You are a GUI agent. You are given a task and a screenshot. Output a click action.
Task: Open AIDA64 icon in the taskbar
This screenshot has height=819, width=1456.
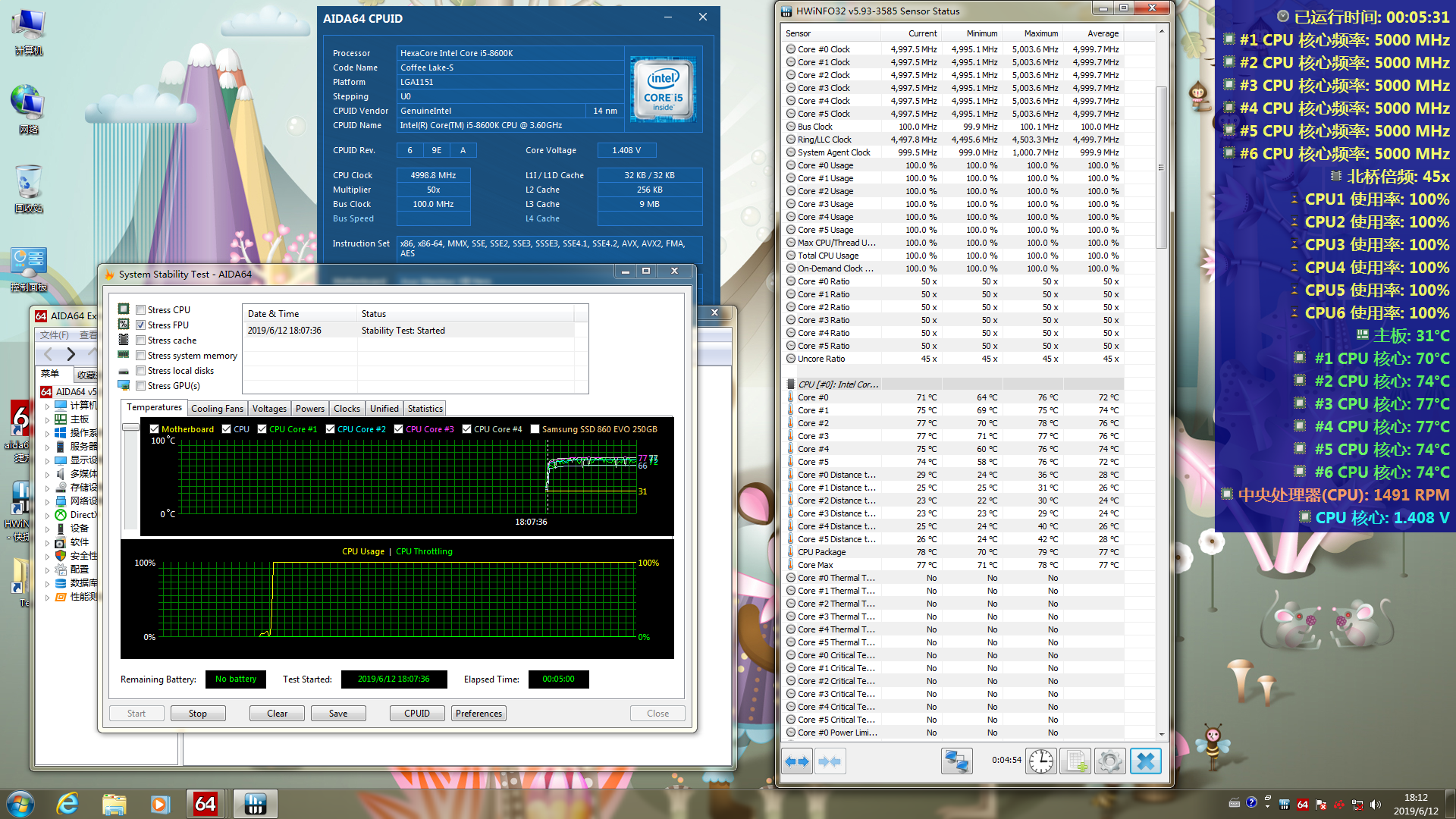[206, 804]
